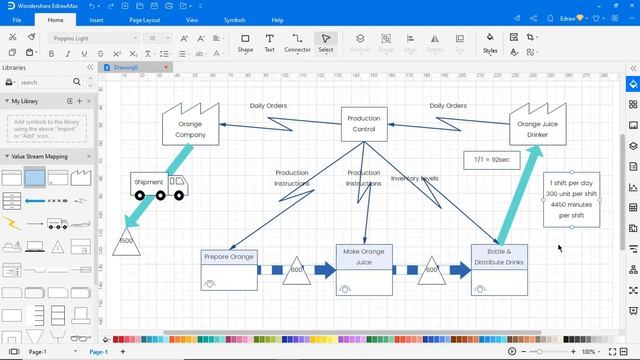Image resolution: width=640 pixels, height=360 pixels.
Task: Switch to the View tab
Action: click(192, 20)
